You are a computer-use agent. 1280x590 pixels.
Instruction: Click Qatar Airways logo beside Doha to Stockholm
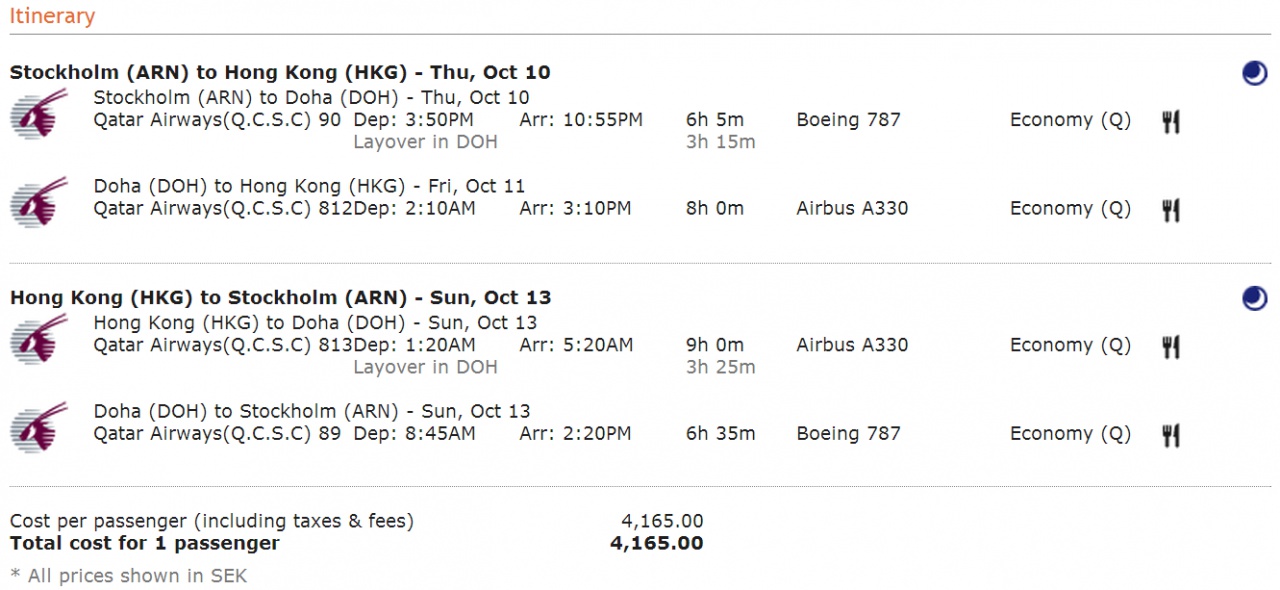click(x=40, y=427)
